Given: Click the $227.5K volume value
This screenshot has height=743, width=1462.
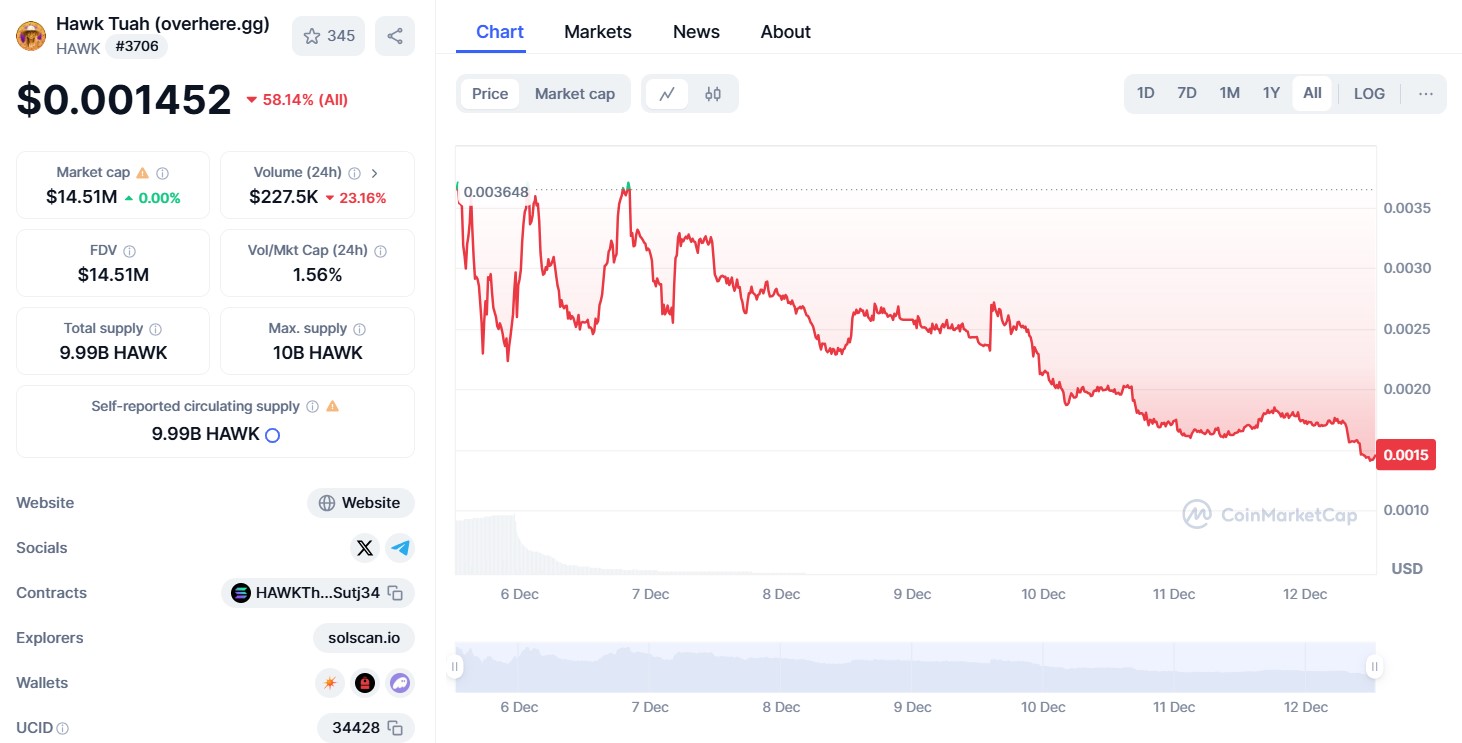Looking at the screenshot, I should (284, 197).
